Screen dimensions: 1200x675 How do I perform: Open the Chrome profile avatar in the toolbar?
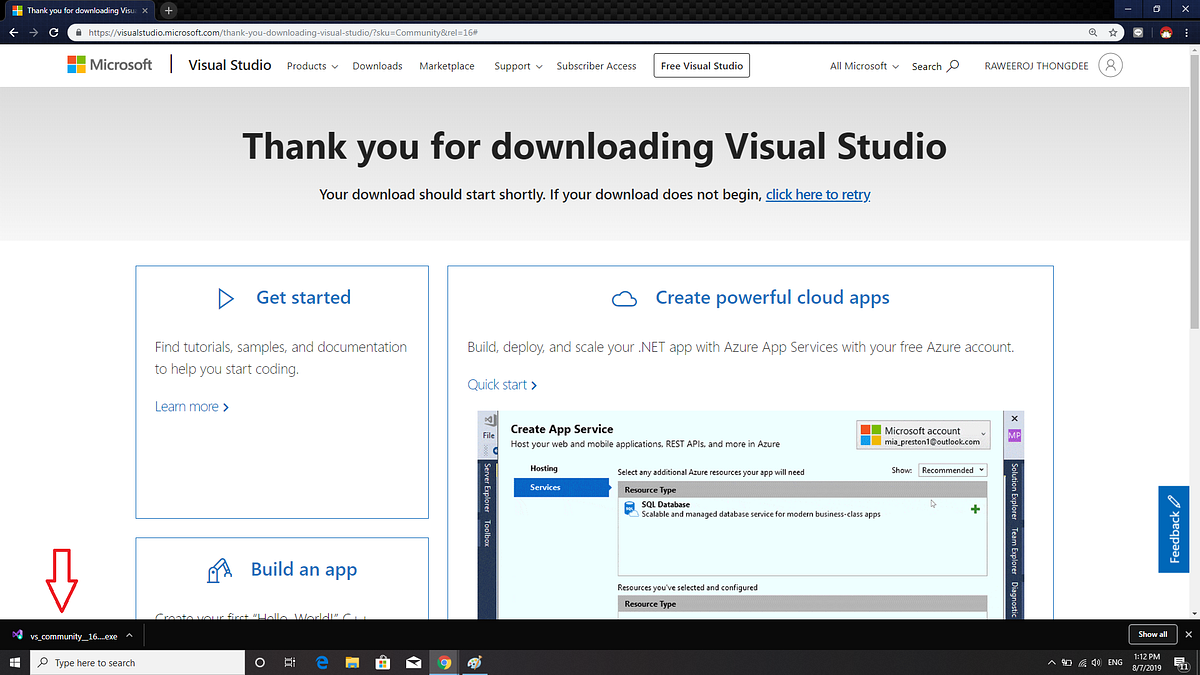point(1165,32)
